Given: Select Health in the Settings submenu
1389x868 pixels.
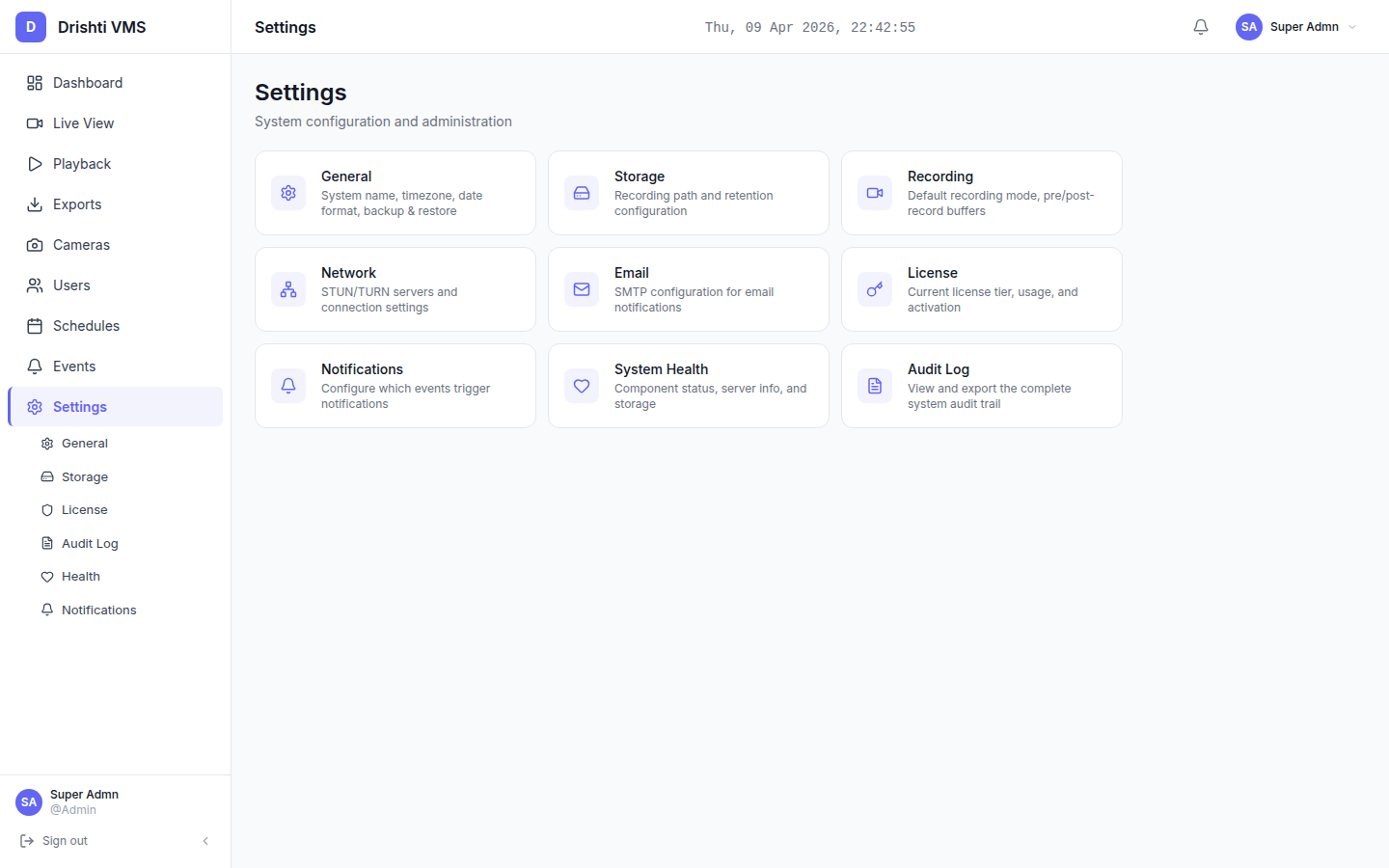Looking at the screenshot, I should pyautogui.click(x=81, y=576).
